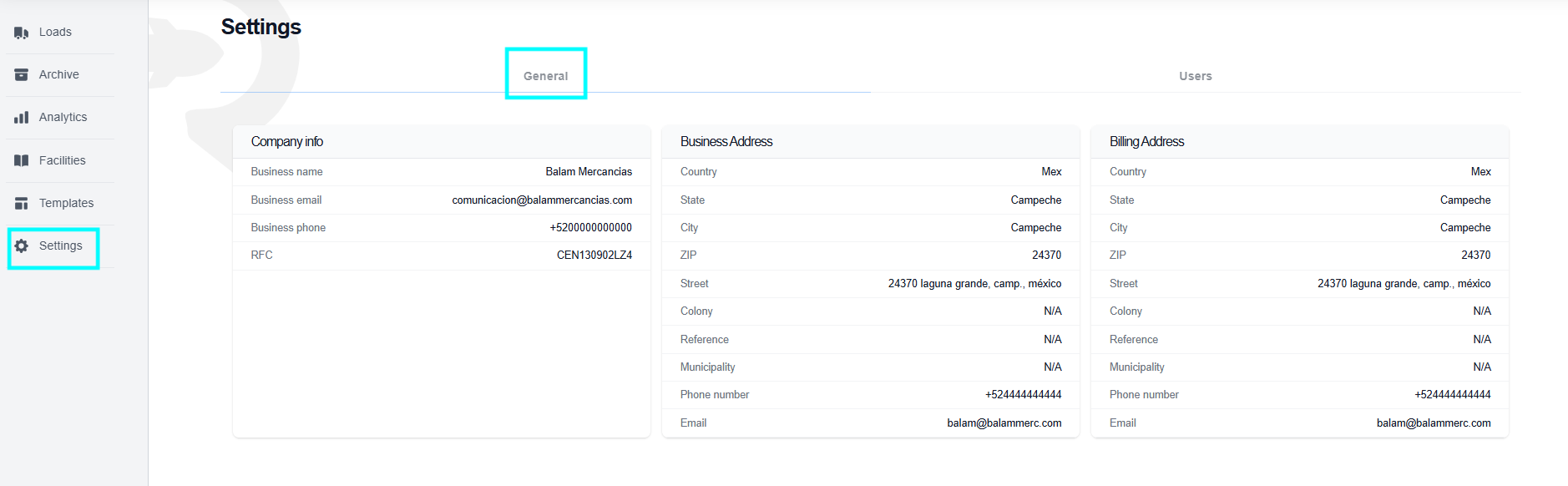
Task: Click Business Address ZIP value 24370
Action: point(1046,256)
